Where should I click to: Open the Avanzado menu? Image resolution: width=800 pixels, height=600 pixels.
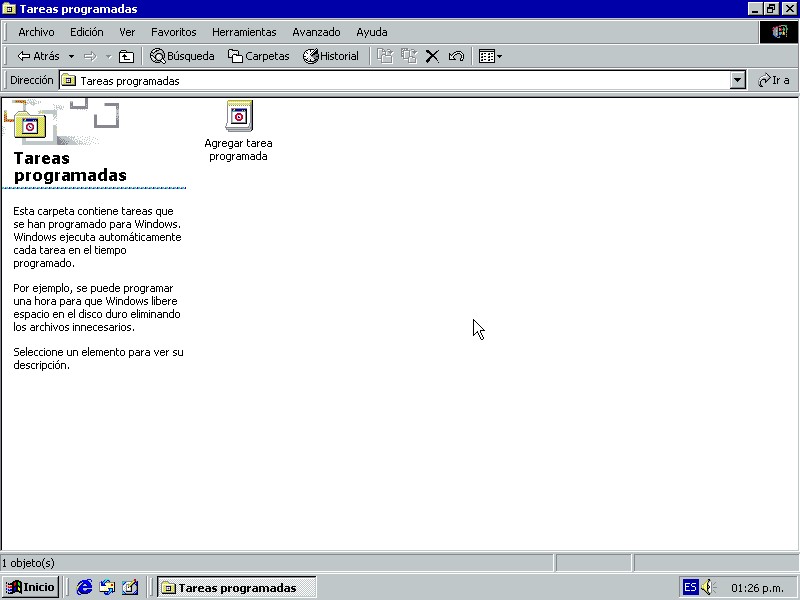click(x=316, y=32)
